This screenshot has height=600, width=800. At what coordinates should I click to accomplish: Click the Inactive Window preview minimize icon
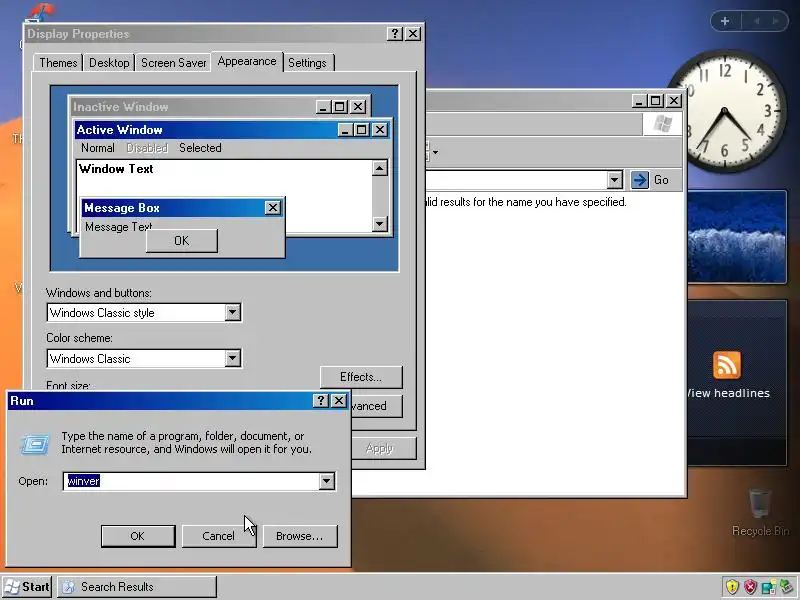[323, 107]
